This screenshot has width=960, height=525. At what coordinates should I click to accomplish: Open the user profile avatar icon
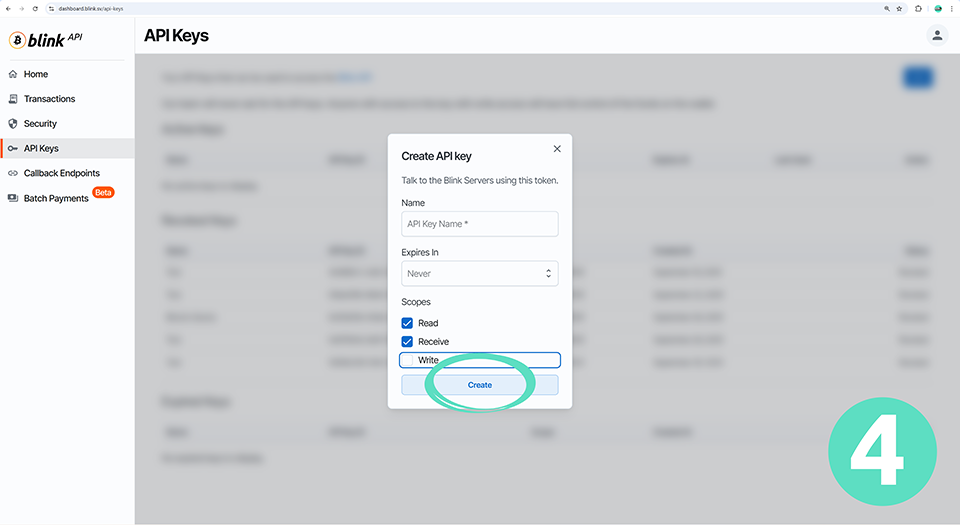coord(937,36)
